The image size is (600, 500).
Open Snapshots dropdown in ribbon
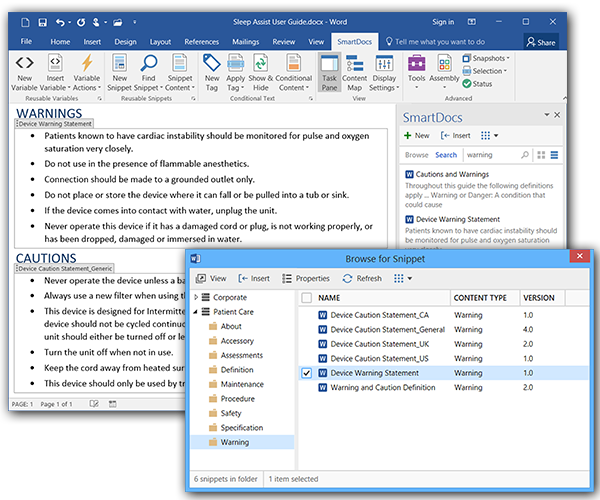pyautogui.click(x=486, y=58)
